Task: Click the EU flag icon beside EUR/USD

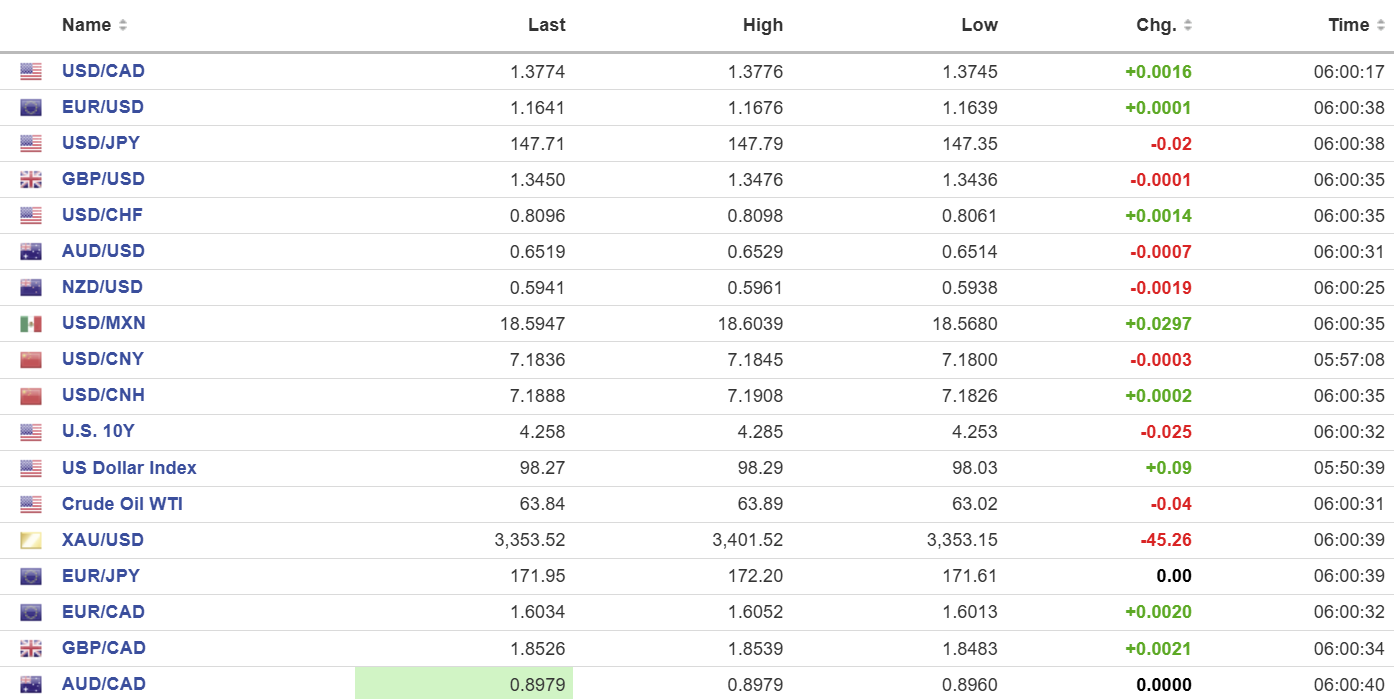Action: [x=31, y=108]
